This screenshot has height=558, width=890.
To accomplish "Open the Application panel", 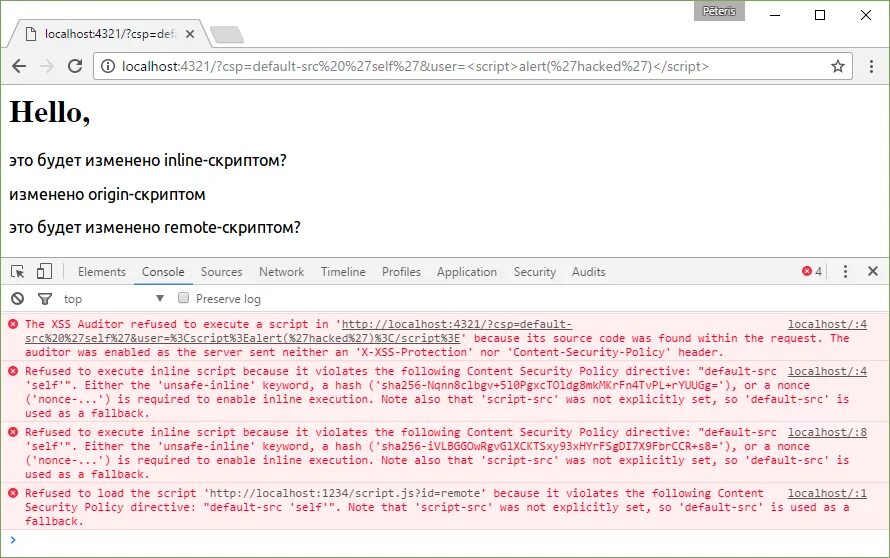I will point(467,272).
